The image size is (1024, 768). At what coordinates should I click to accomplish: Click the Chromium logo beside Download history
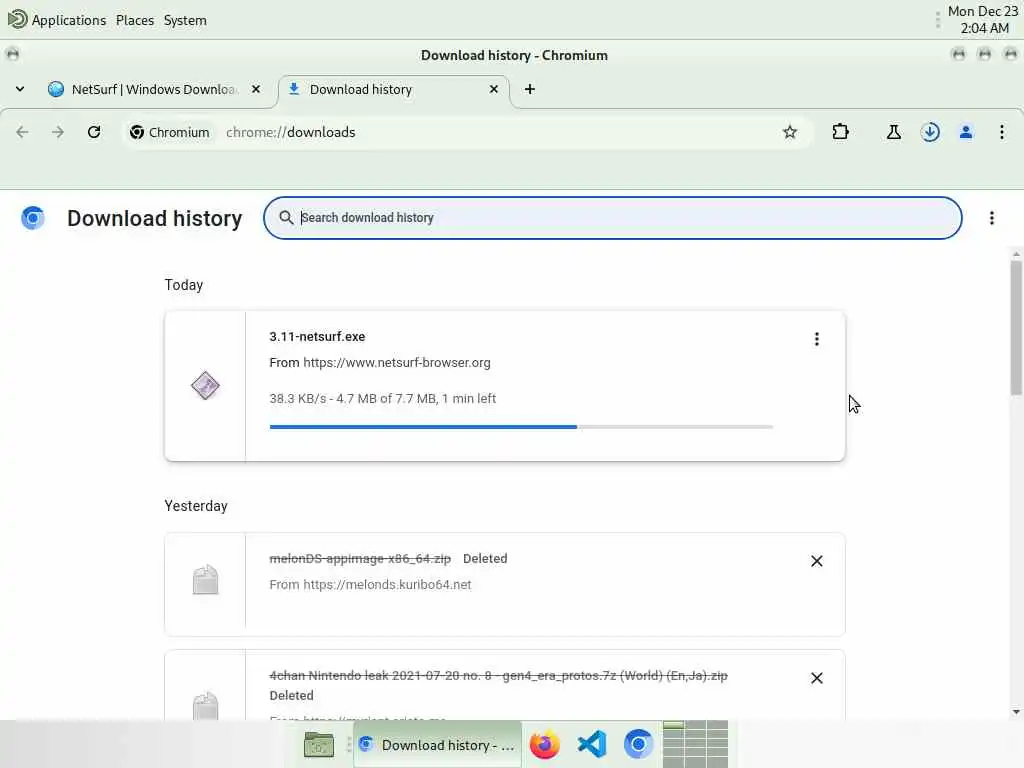(33, 218)
